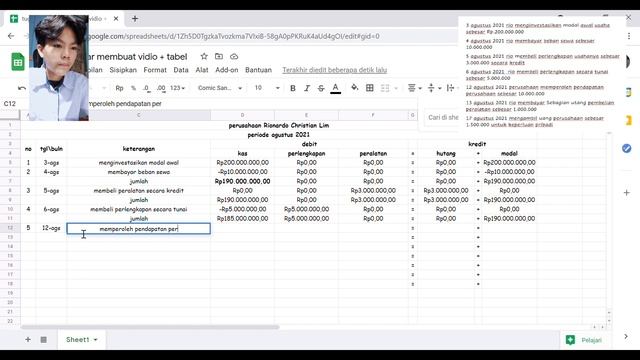Open text color picker
The width and height of the screenshot is (640, 360).
336,88
